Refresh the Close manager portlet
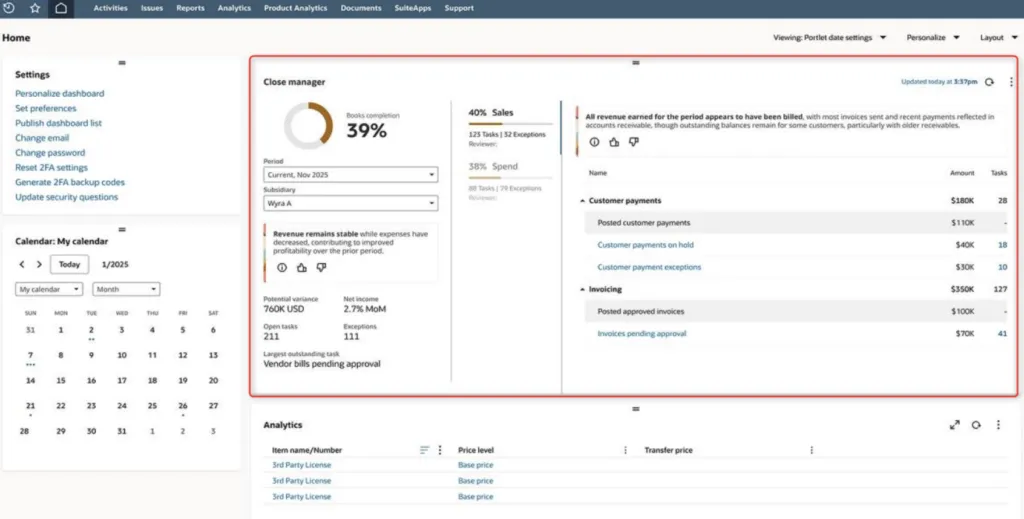This screenshot has height=519, width=1024. pos(989,82)
